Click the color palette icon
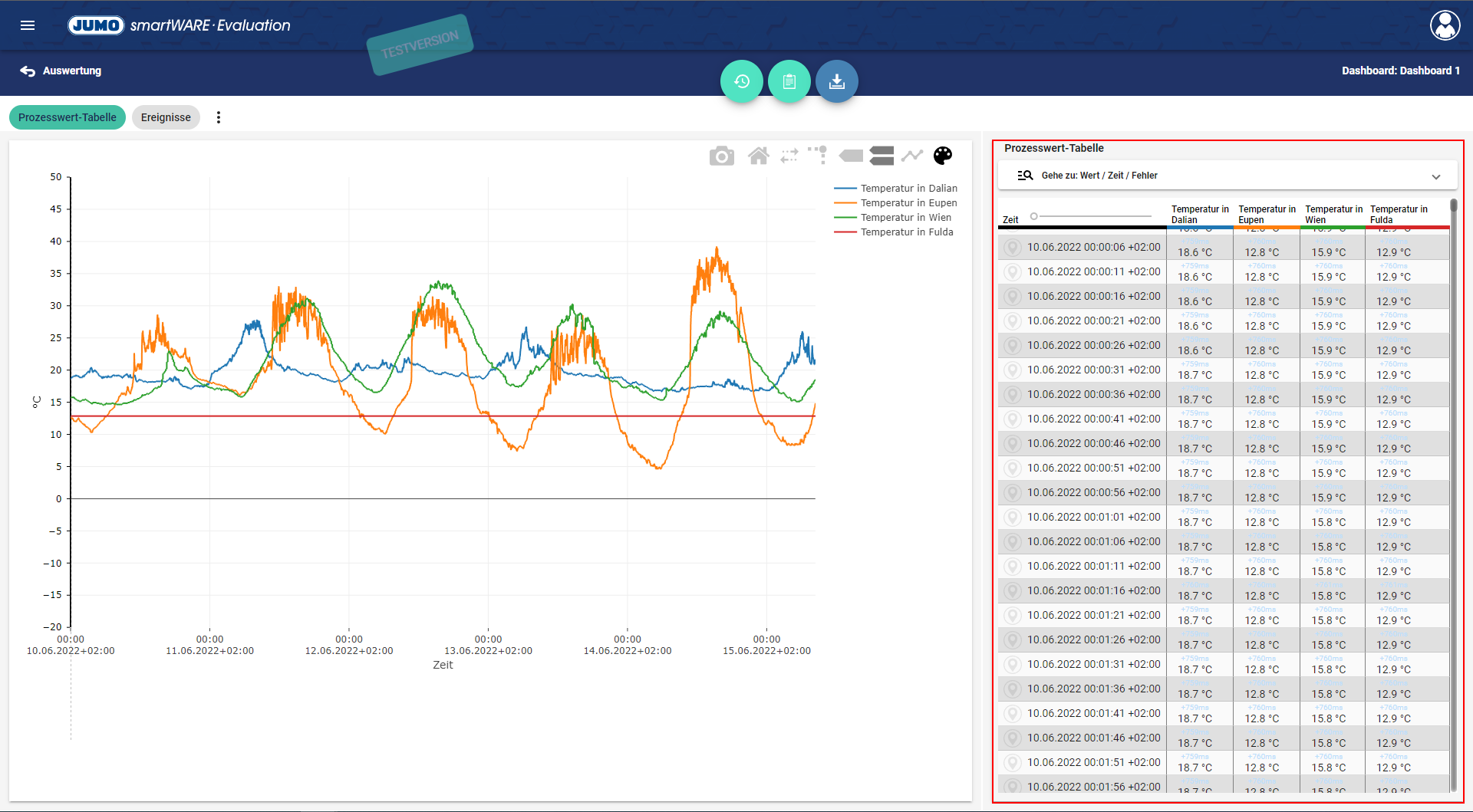Image resolution: width=1473 pixels, height=812 pixels. tap(942, 156)
